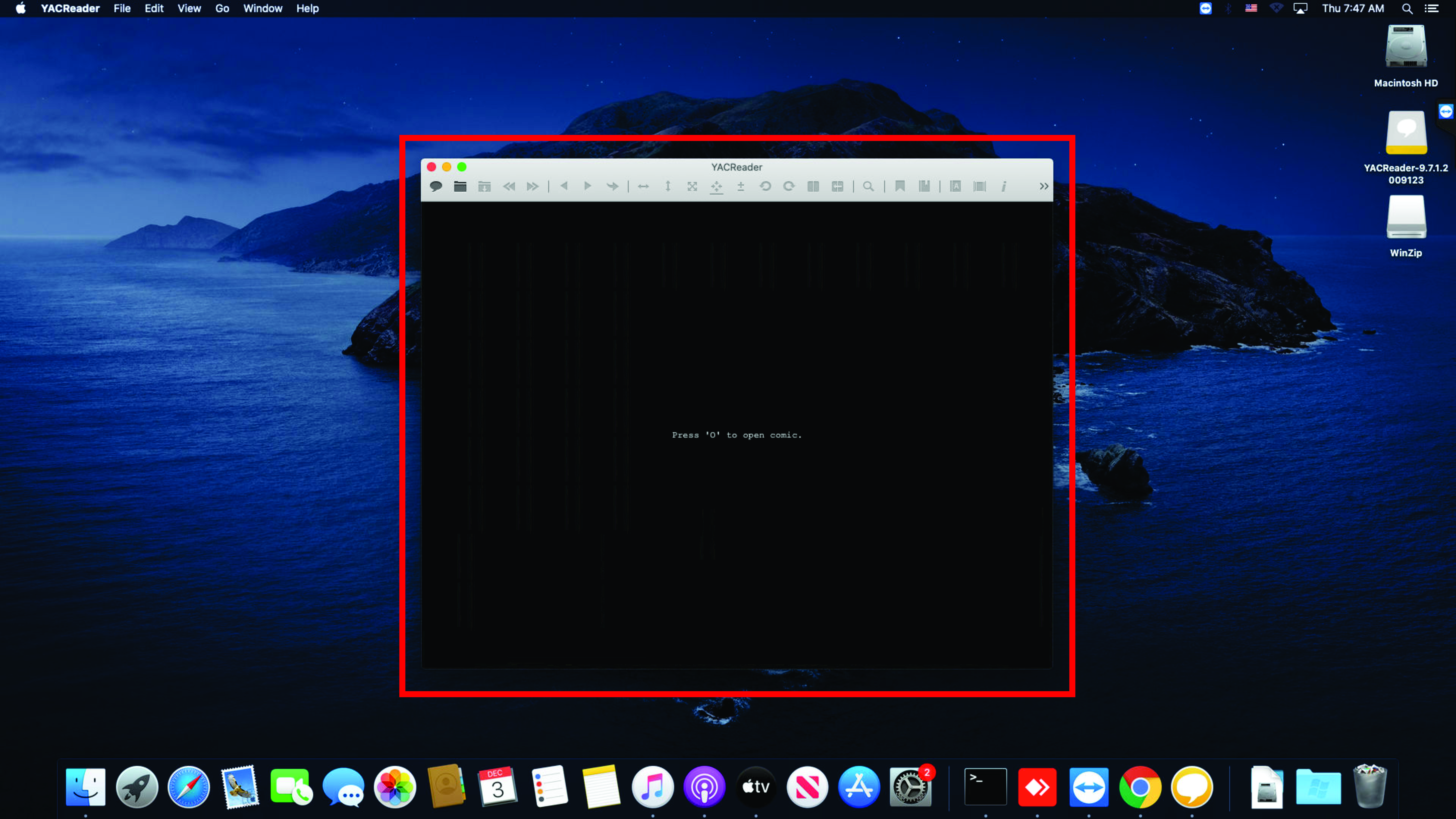Open the Go menu
1456x819 pixels.
[x=222, y=9]
